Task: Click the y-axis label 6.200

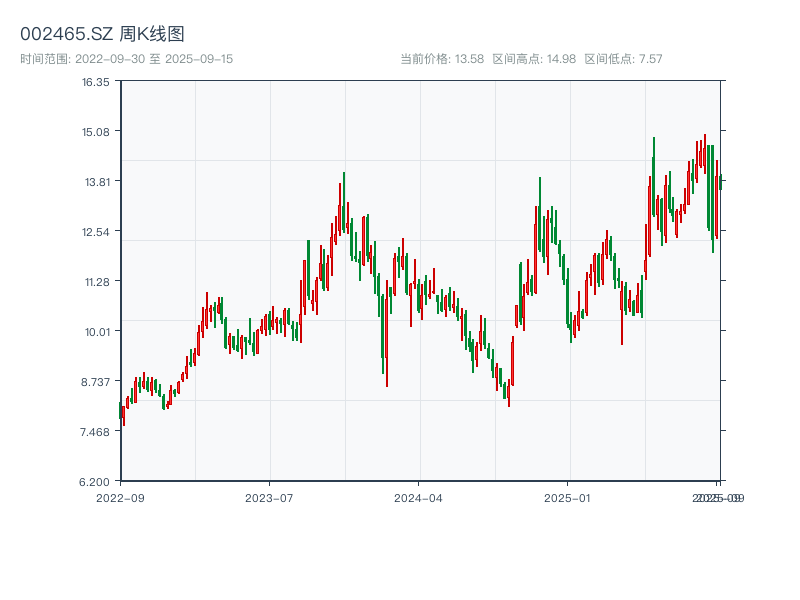Action: pyautogui.click(x=94, y=482)
